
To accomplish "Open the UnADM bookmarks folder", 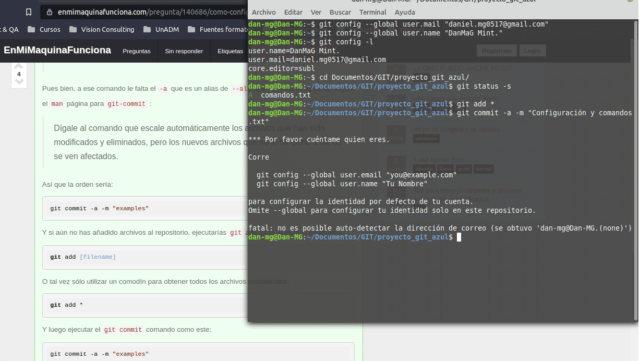I will [x=162, y=29].
